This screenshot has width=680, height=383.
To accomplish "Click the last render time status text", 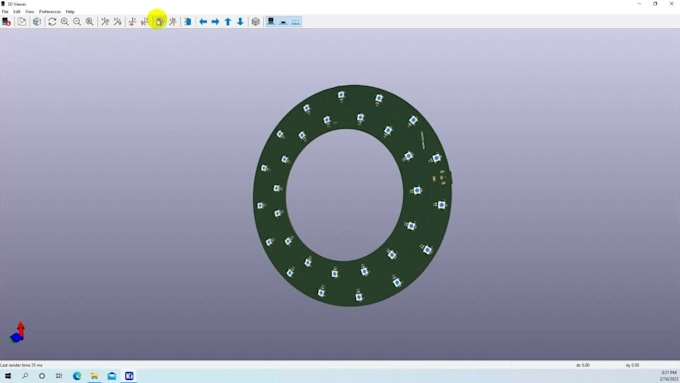I will pyautogui.click(x=22, y=365).
